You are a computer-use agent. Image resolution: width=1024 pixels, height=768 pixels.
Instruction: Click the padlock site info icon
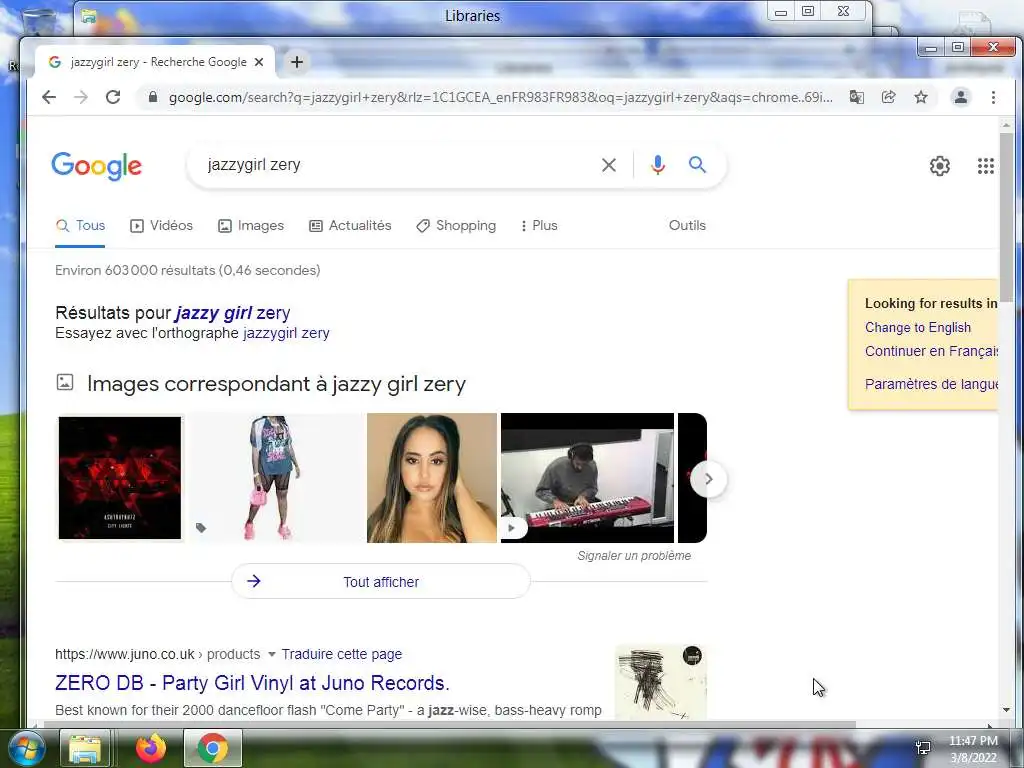[x=153, y=97]
